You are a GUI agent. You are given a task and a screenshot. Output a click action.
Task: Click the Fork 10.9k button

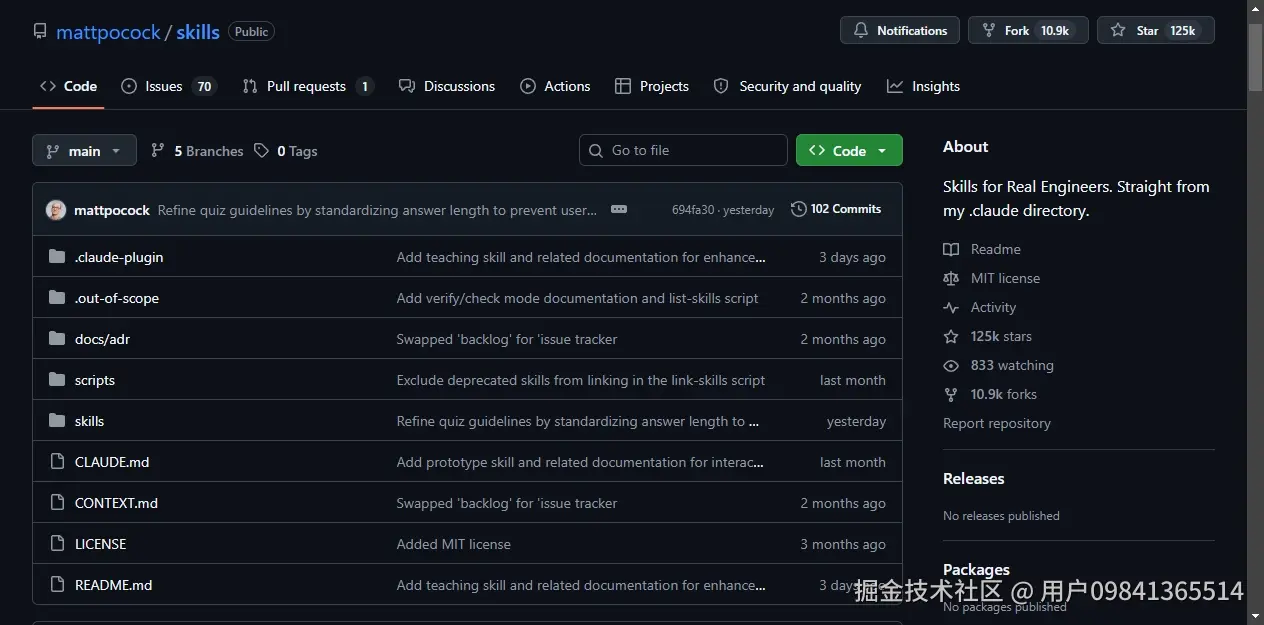click(1028, 30)
